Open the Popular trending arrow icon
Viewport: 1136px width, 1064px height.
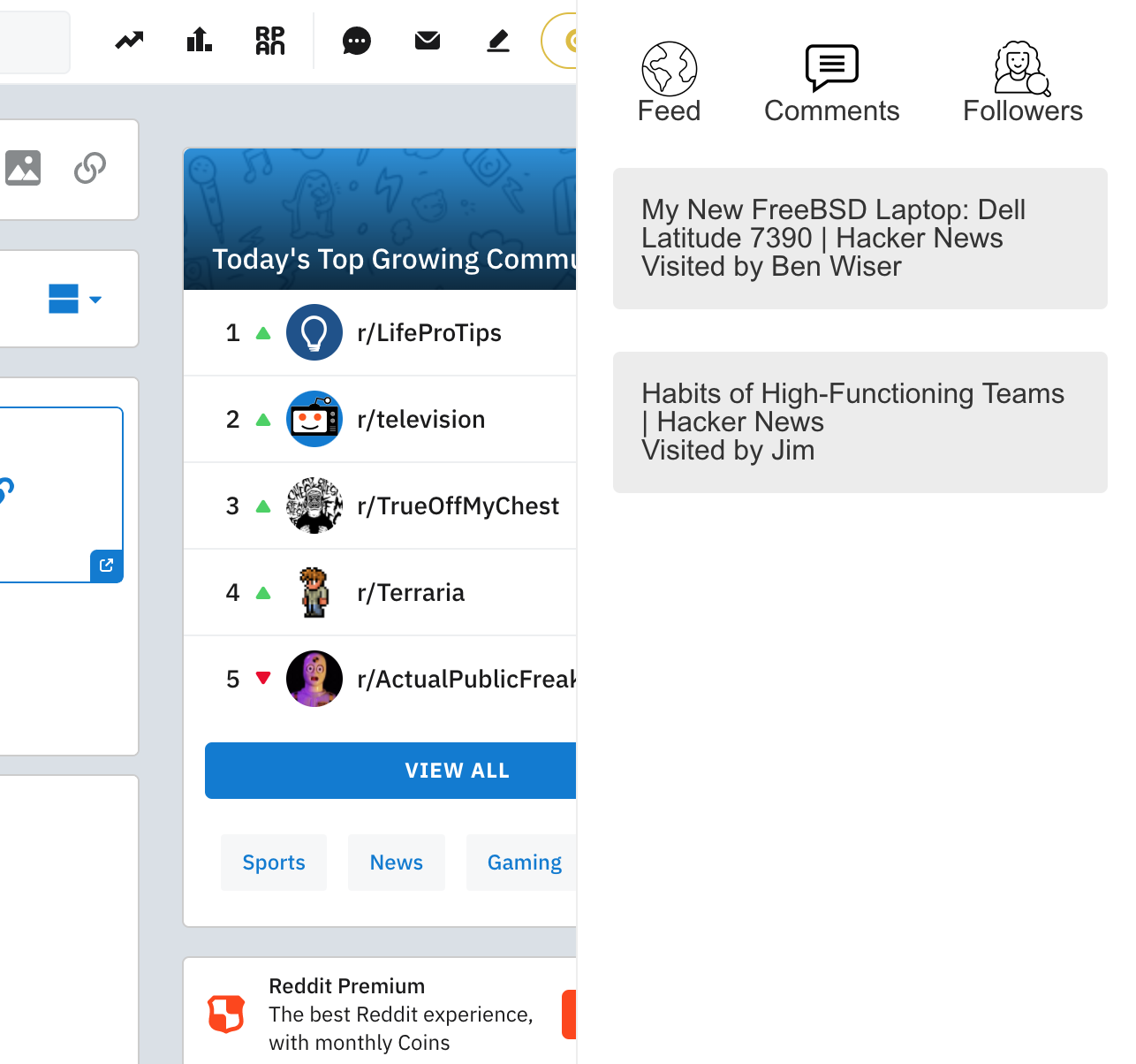coord(129,41)
